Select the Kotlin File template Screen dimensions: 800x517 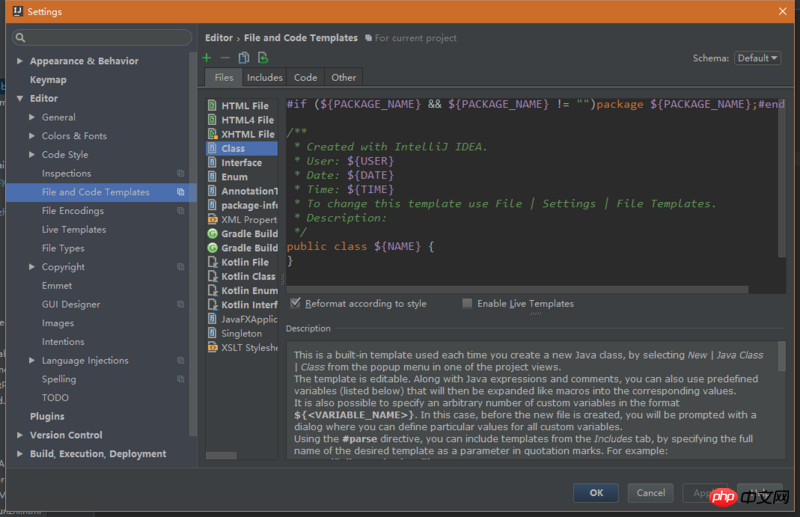pos(244,262)
